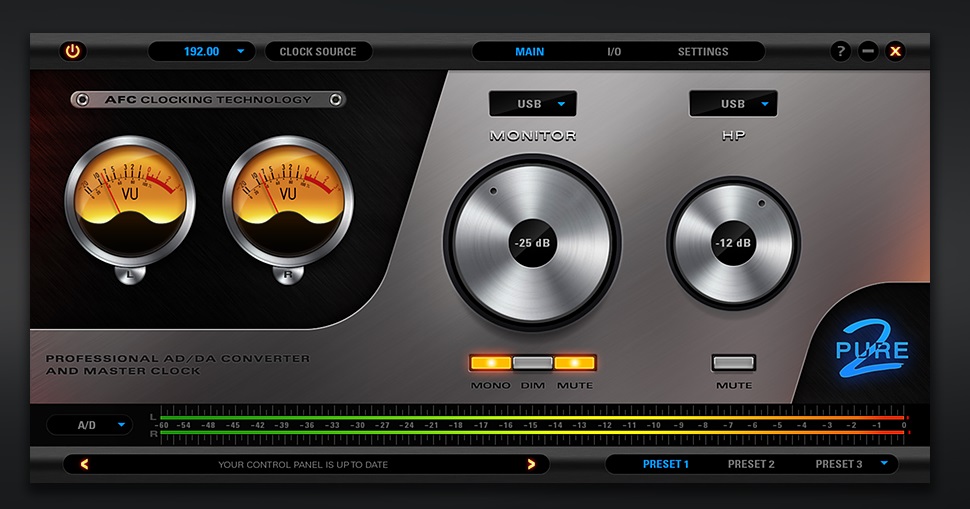Toggle the monitor DIM switch
The width and height of the screenshot is (970, 509).
(x=533, y=363)
